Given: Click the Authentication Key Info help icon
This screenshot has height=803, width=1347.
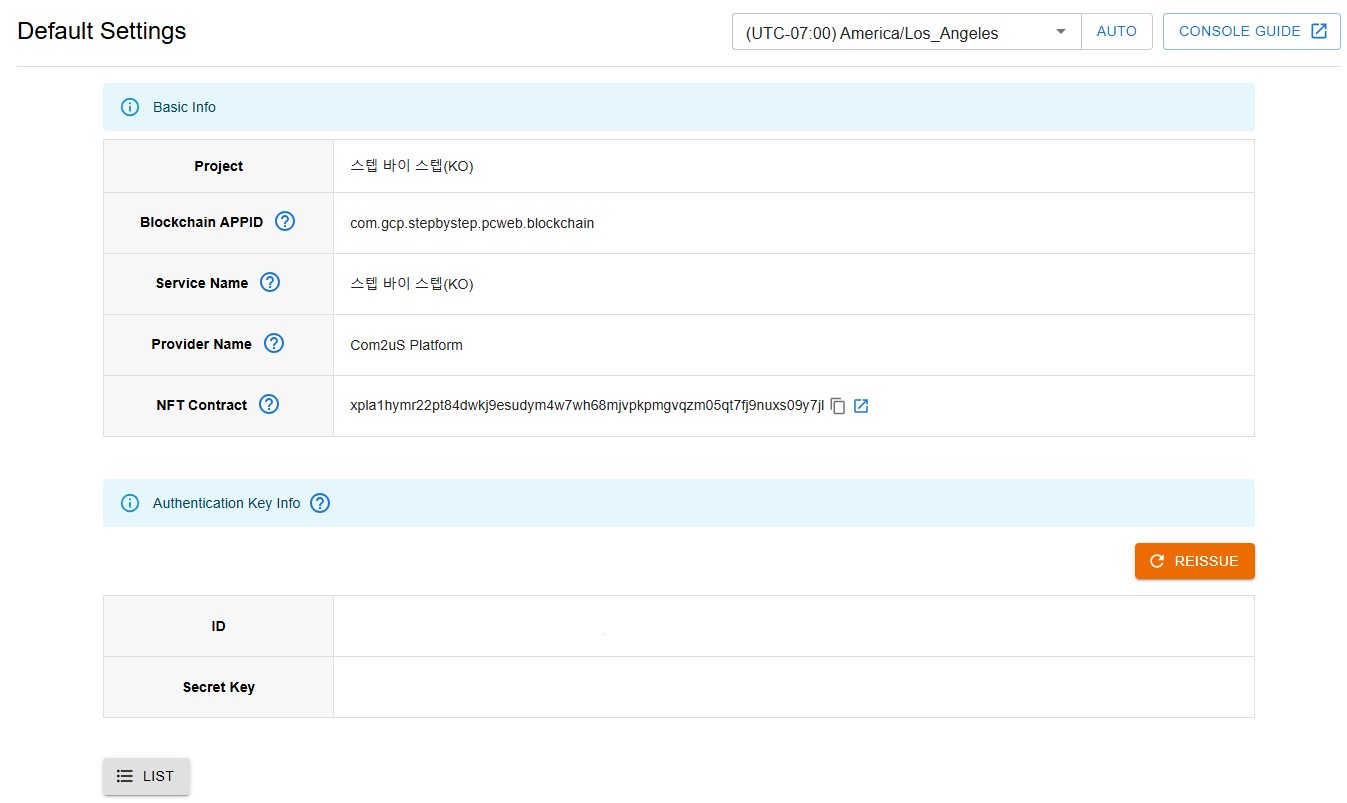Looking at the screenshot, I should click(320, 503).
